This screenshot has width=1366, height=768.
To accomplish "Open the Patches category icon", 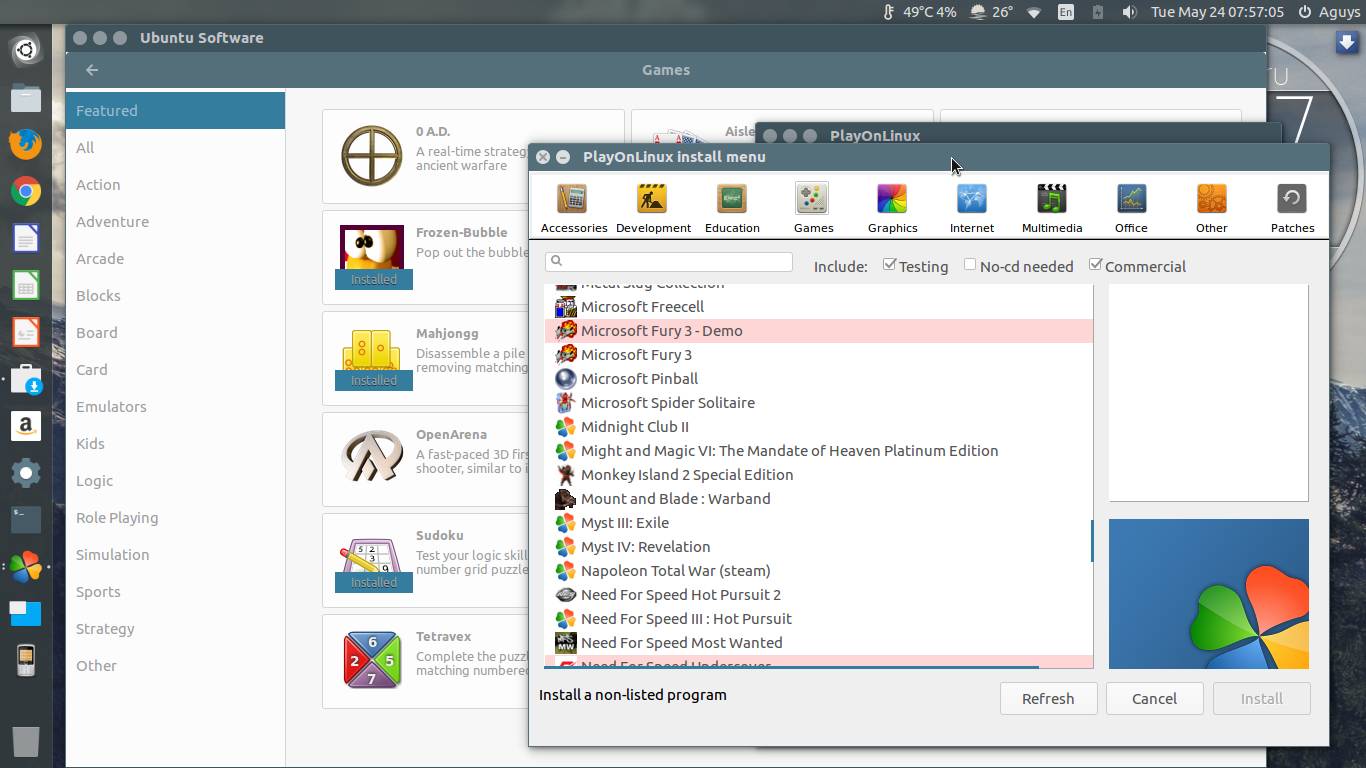I will pyautogui.click(x=1292, y=199).
